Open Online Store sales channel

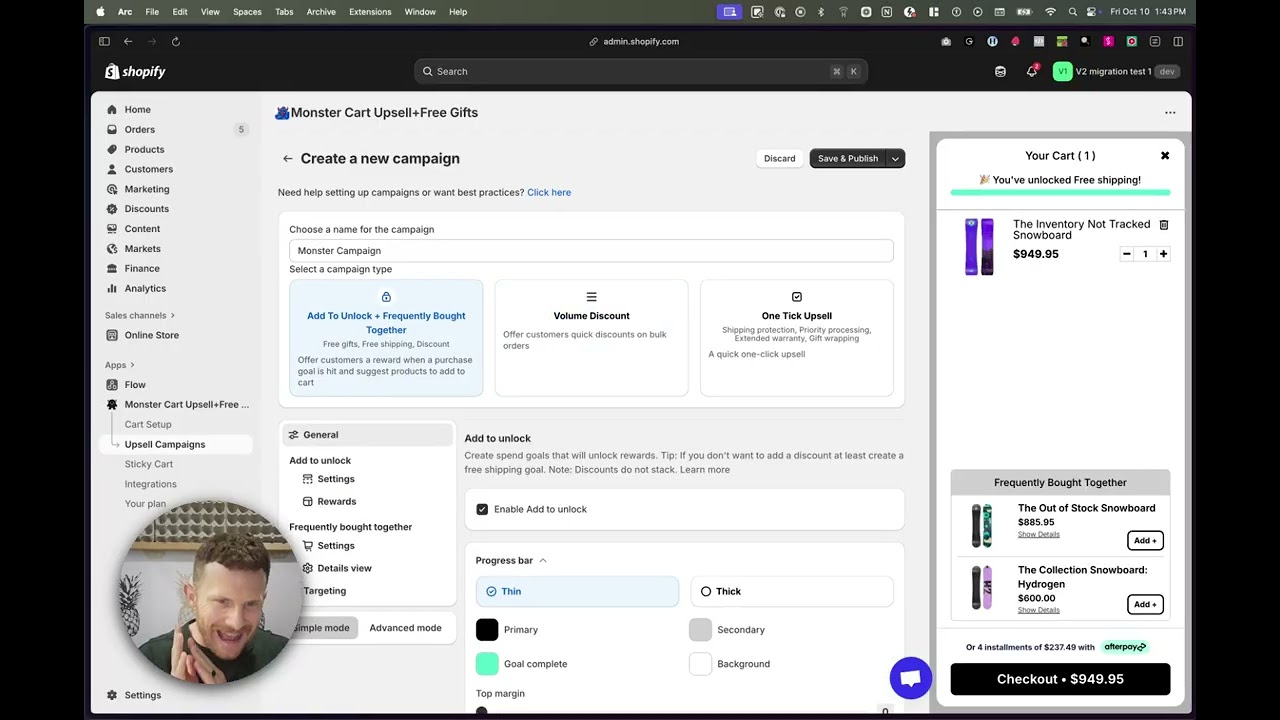click(x=151, y=335)
